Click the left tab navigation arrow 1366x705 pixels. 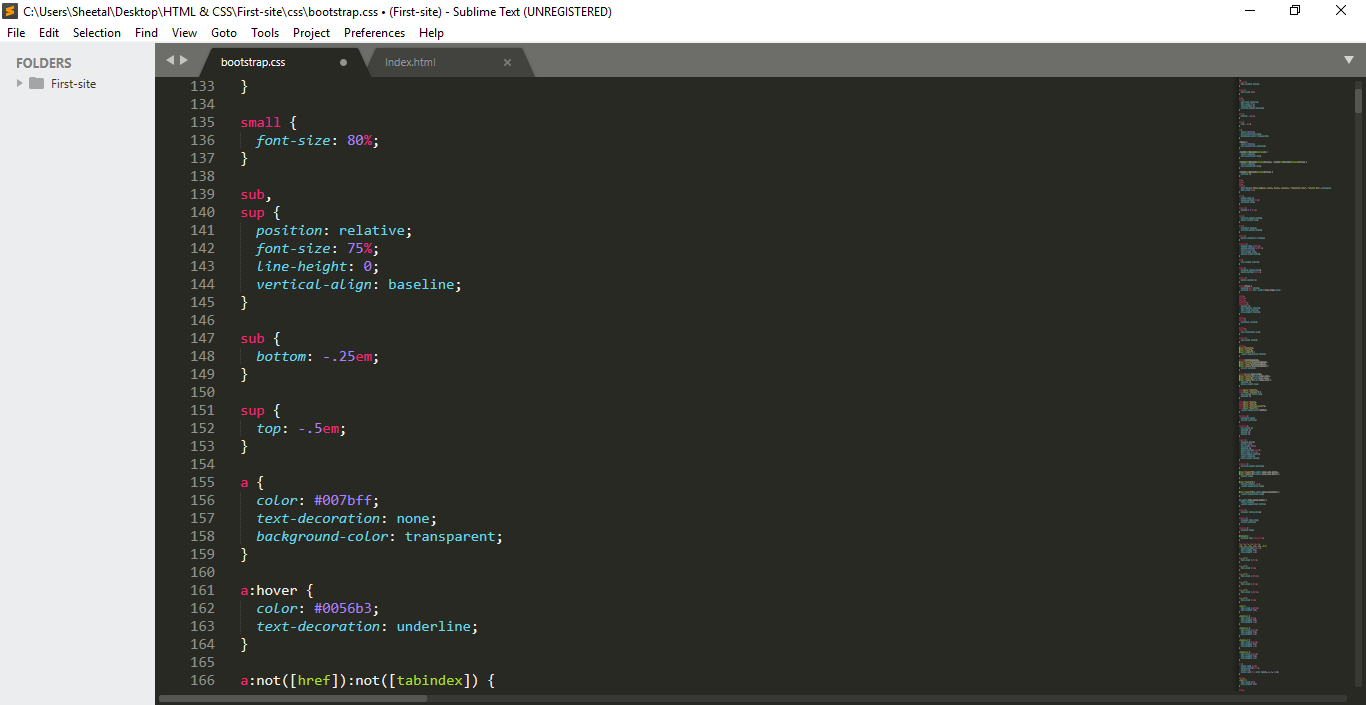click(170, 60)
